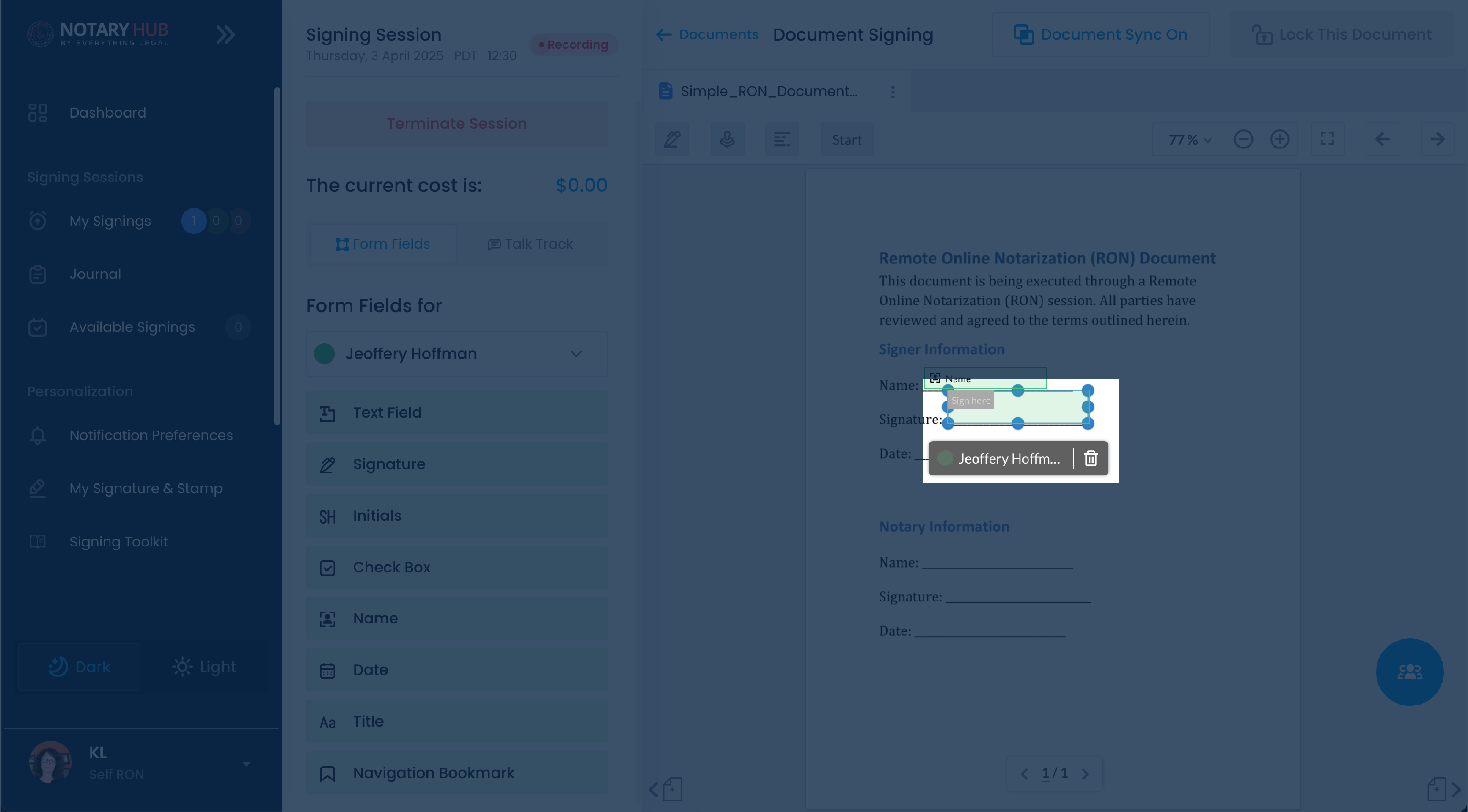This screenshot has height=812, width=1468.
Task: Toggle Document Sync On button
Action: pyautogui.click(x=1100, y=35)
